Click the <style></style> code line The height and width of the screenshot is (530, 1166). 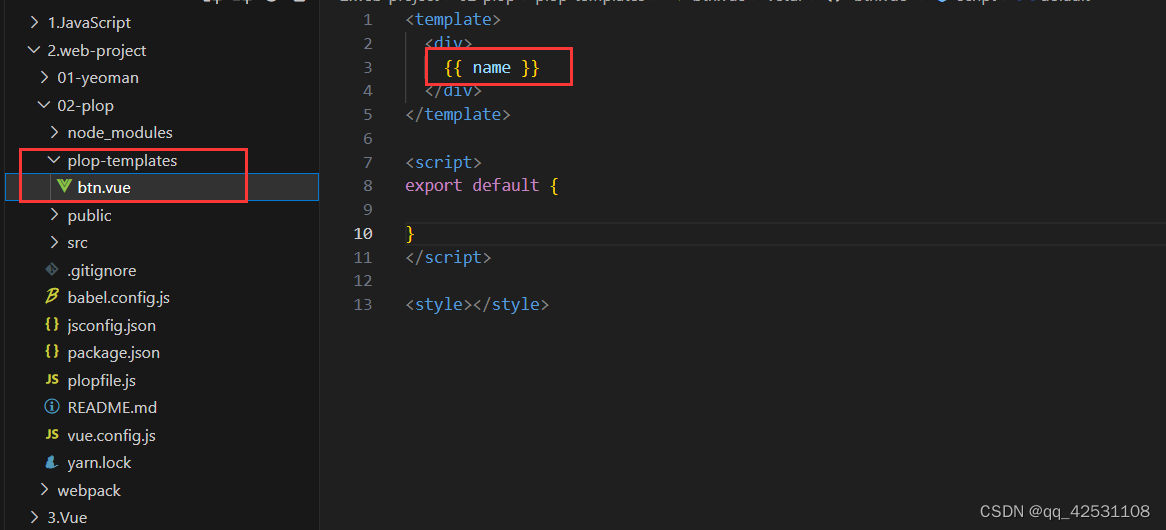click(x=477, y=305)
